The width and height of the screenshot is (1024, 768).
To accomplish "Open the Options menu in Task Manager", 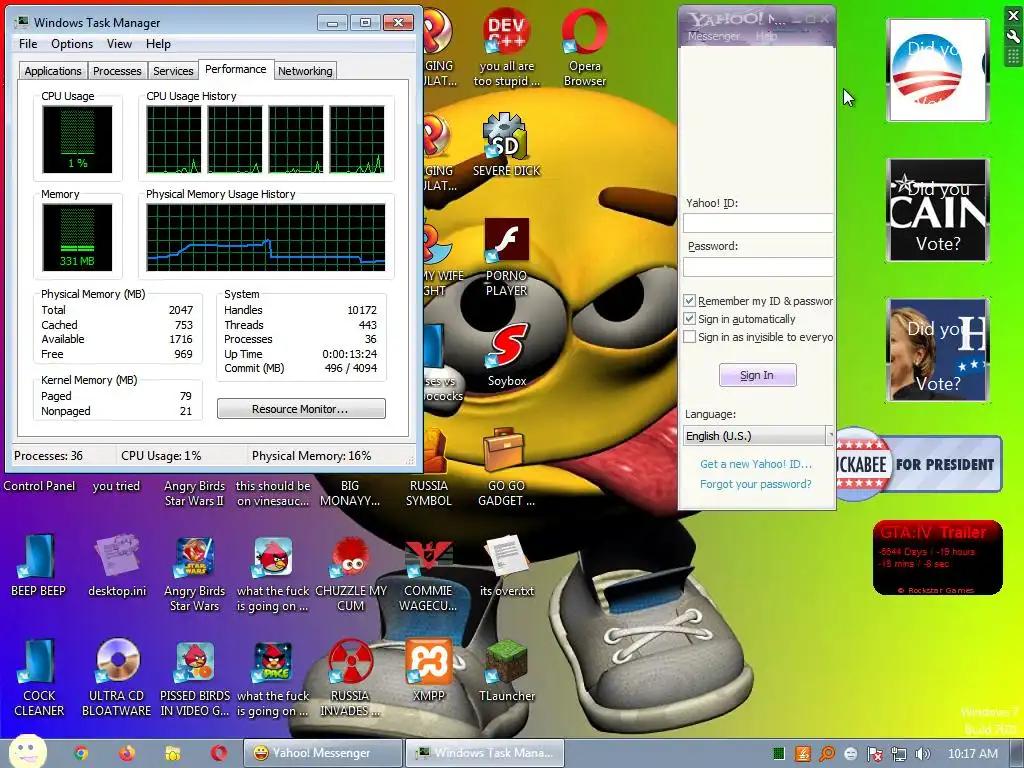I will [x=72, y=44].
